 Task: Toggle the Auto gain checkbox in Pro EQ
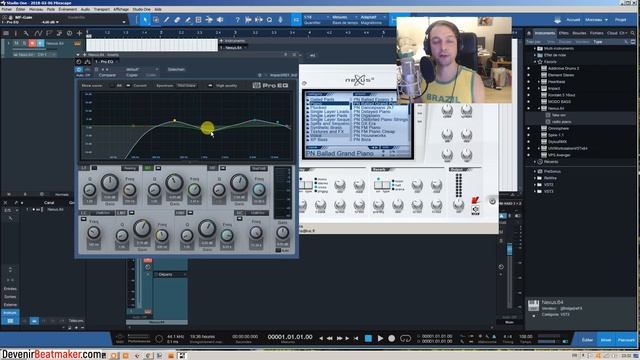pyautogui.click(x=278, y=250)
